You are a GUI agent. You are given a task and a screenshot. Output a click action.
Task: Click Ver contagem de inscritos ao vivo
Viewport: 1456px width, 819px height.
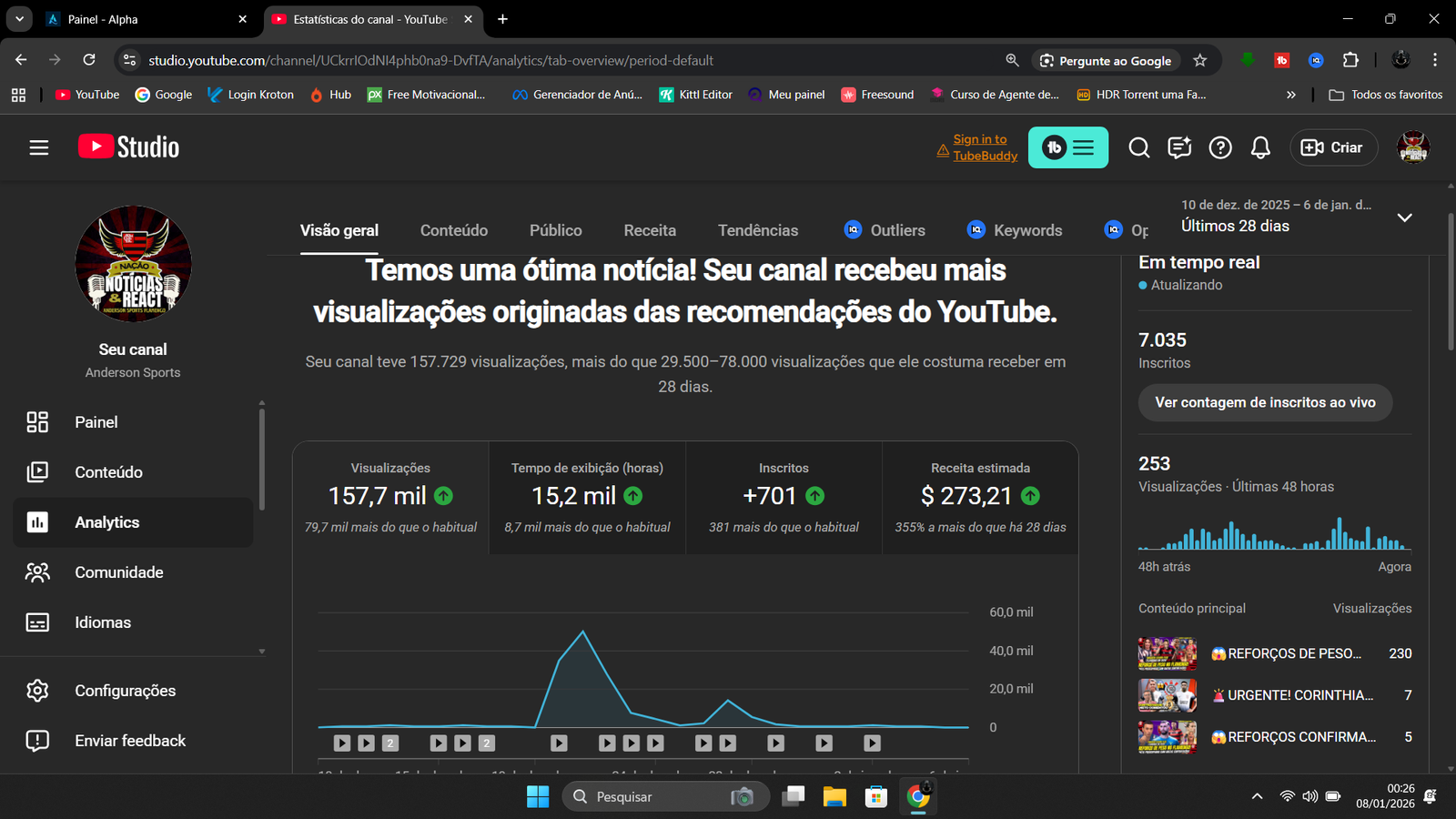[x=1265, y=402]
